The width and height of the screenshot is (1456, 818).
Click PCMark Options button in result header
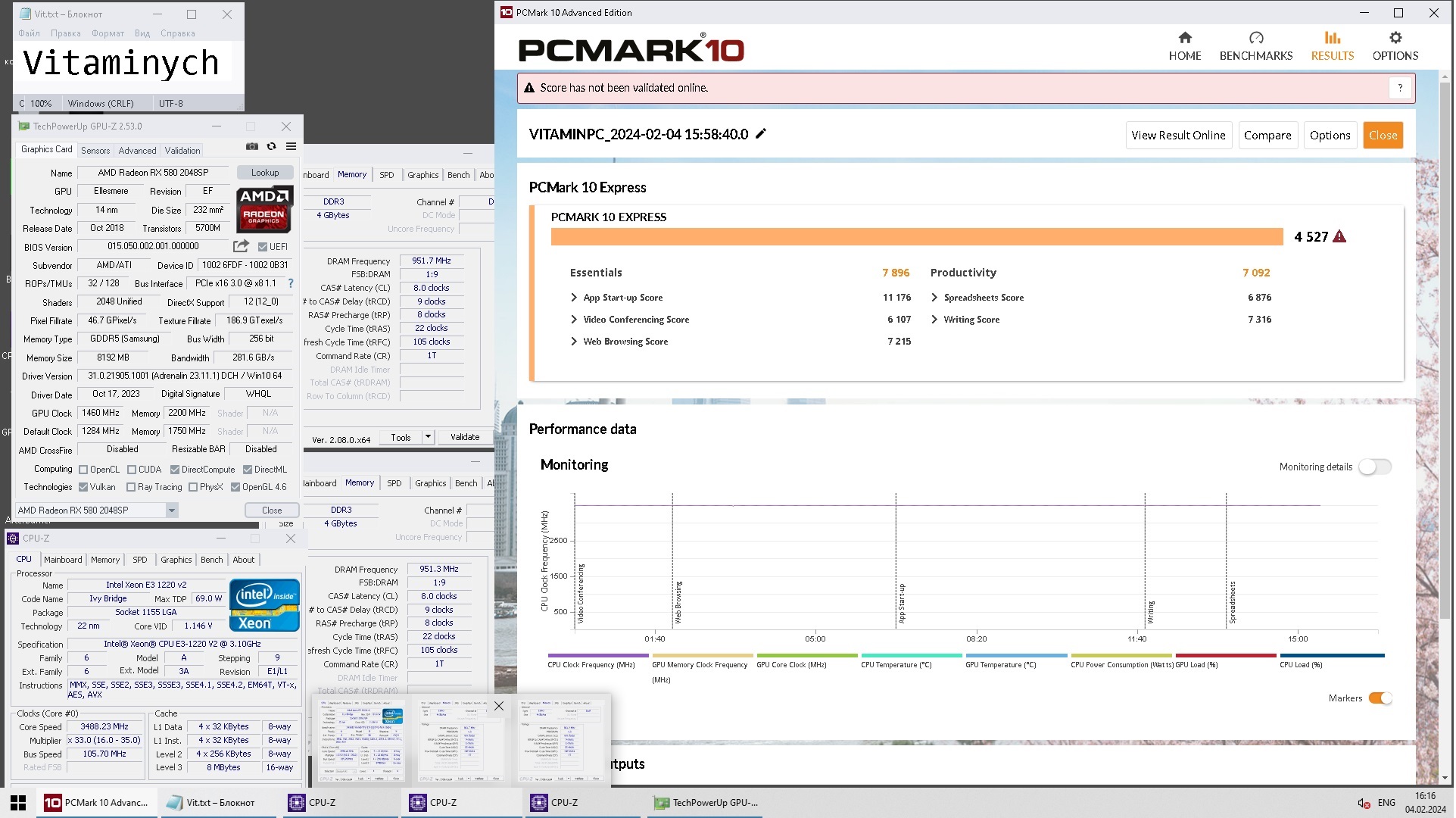[x=1332, y=136]
